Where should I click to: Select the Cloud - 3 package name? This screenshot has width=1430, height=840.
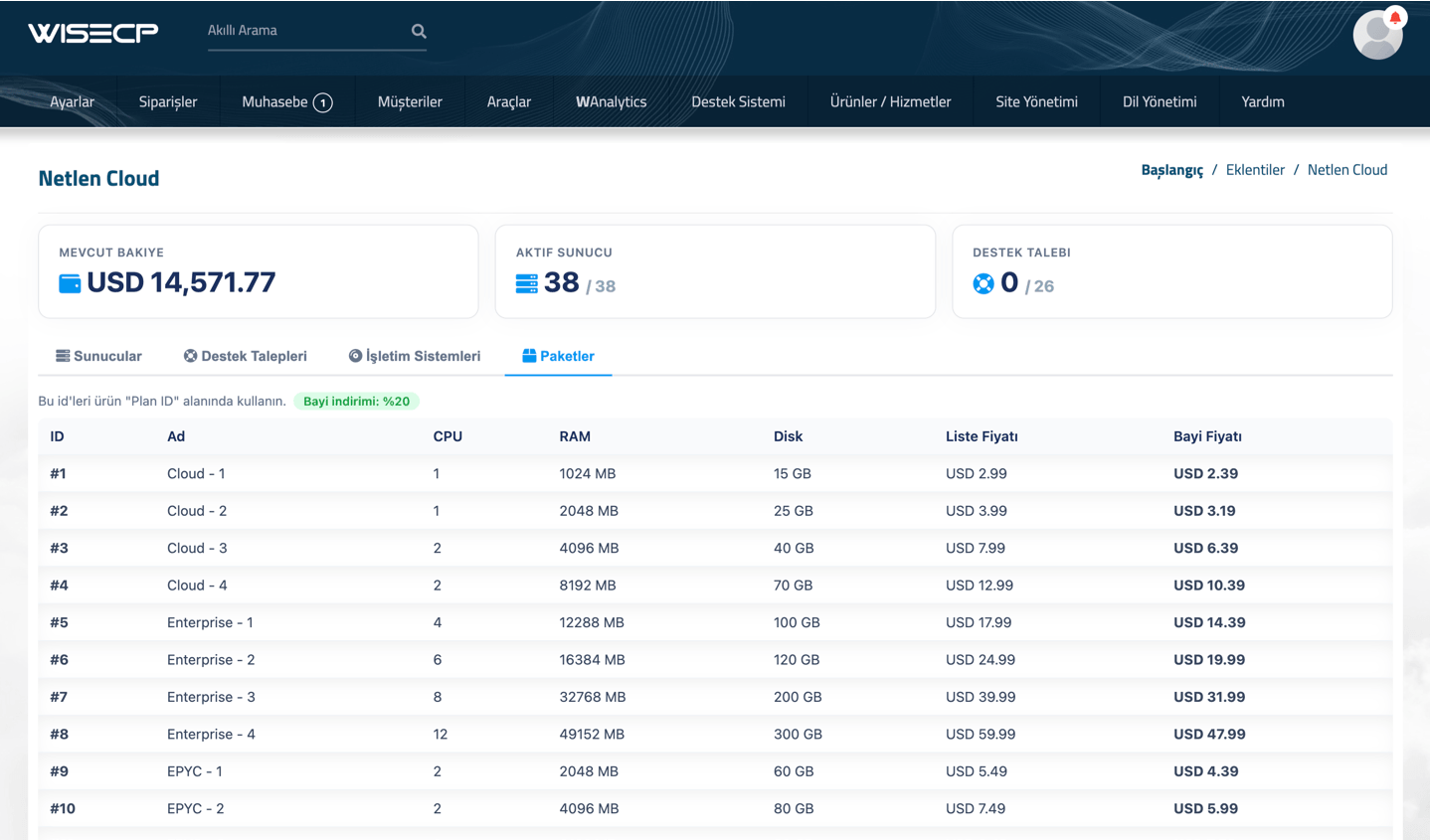tap(197, 549)
